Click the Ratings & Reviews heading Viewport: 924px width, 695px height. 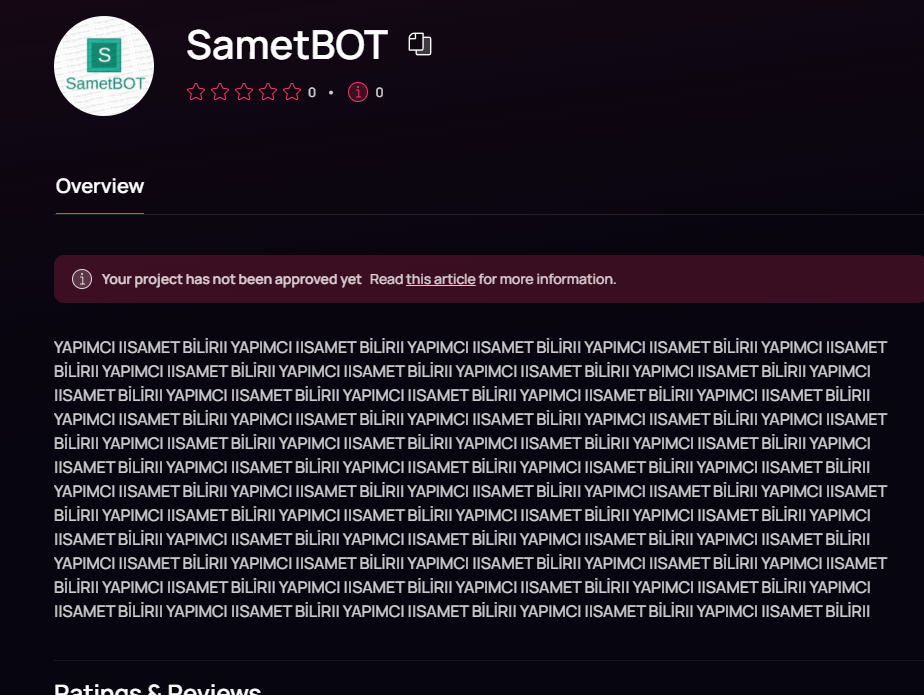click(x=157, y=689)
